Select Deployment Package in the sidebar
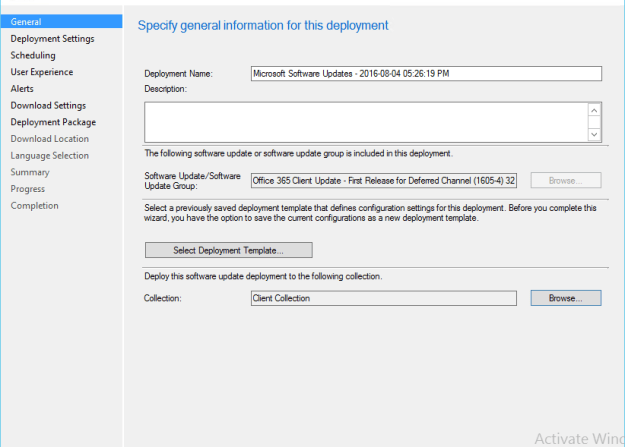Image resolution: width=625 pixels, height=447 pixels. [x=53, y=122]
